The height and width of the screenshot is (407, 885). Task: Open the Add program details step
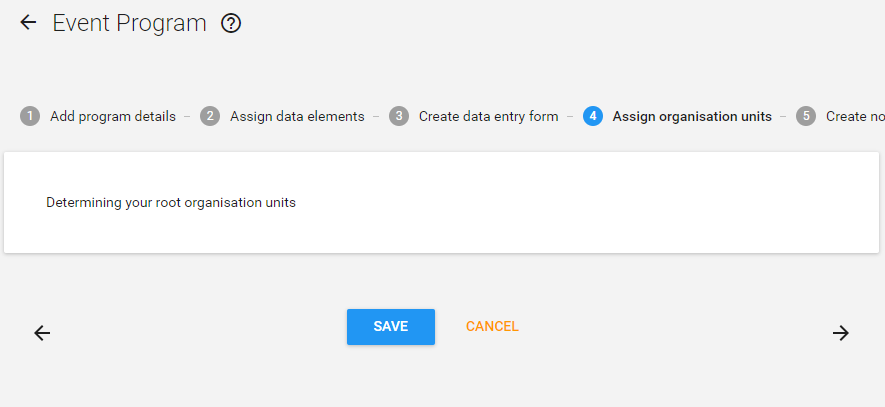coord(113,116)
